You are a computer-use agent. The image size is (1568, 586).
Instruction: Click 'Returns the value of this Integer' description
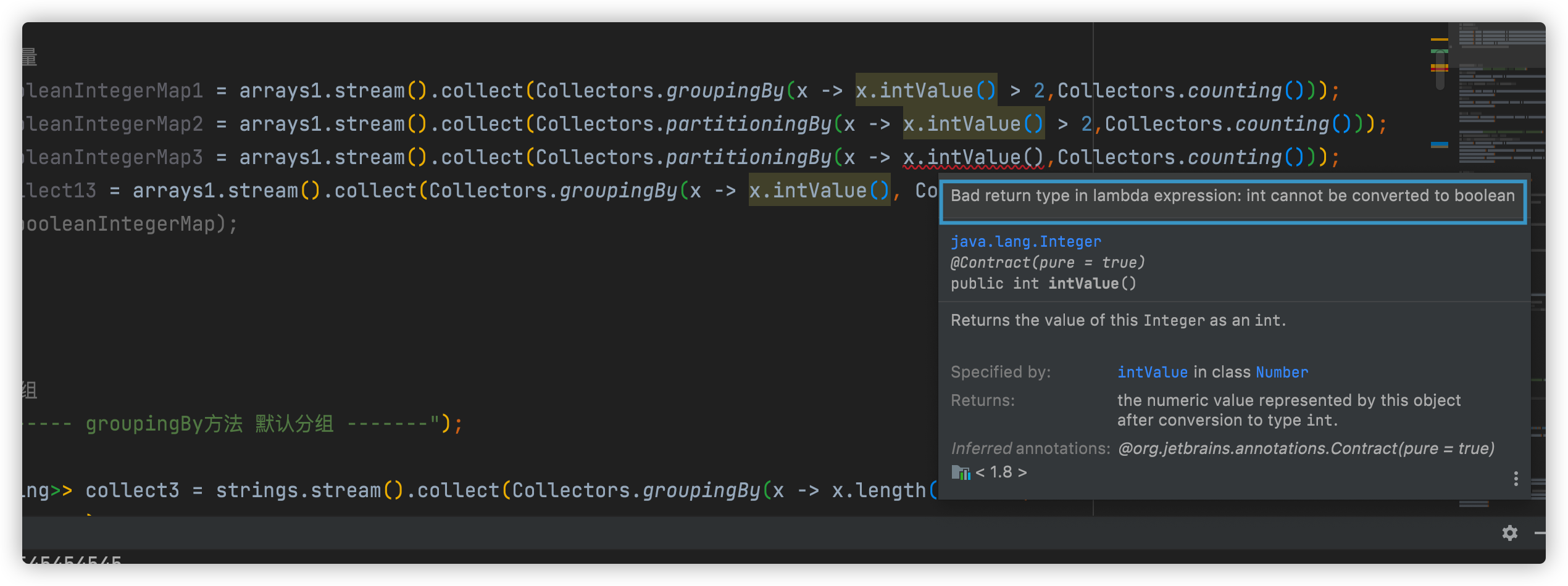coord(1118,321)
